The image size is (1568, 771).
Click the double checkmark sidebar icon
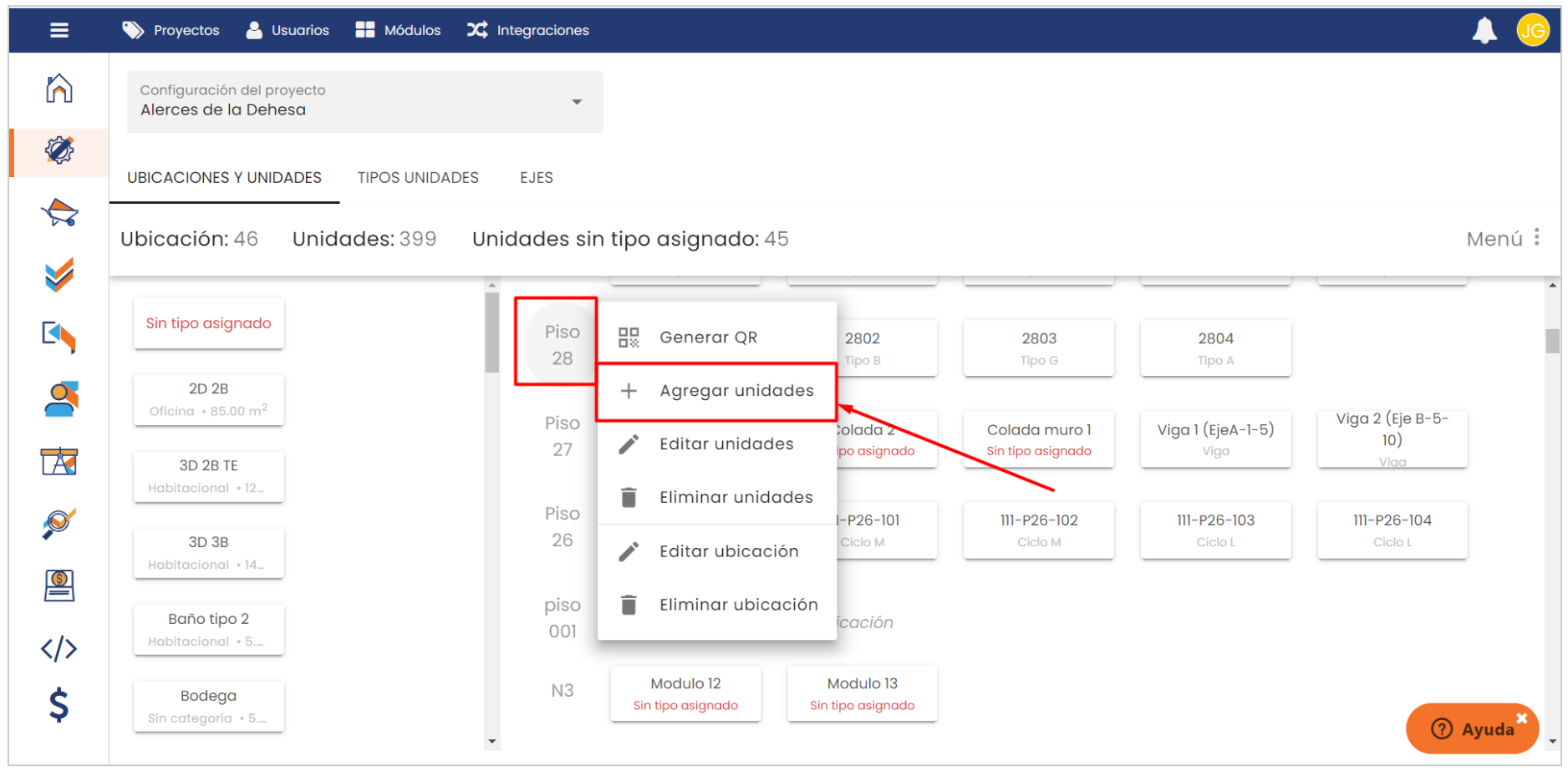(59, 275)
